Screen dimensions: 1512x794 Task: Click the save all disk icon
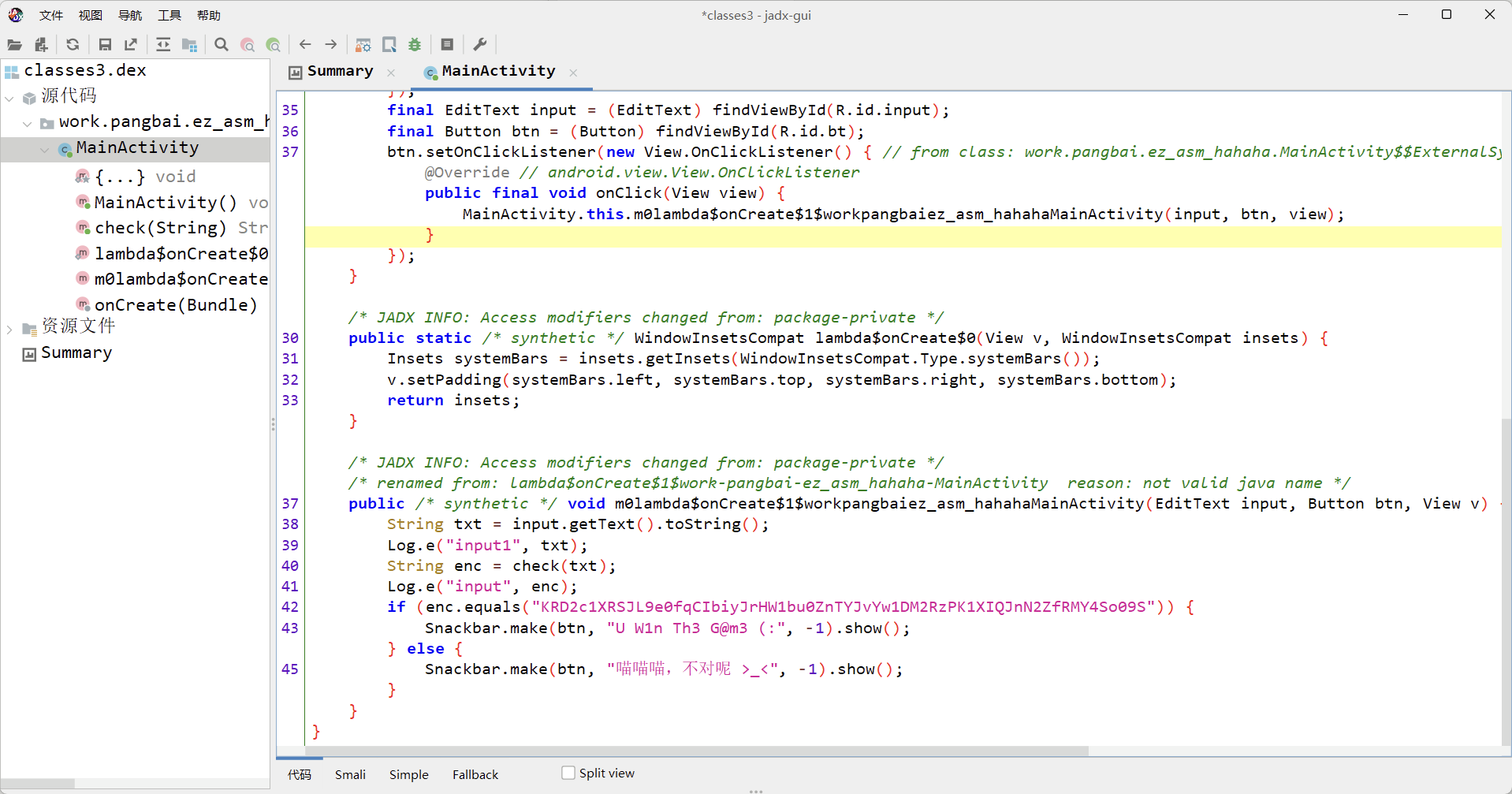(x=105, y=45)
